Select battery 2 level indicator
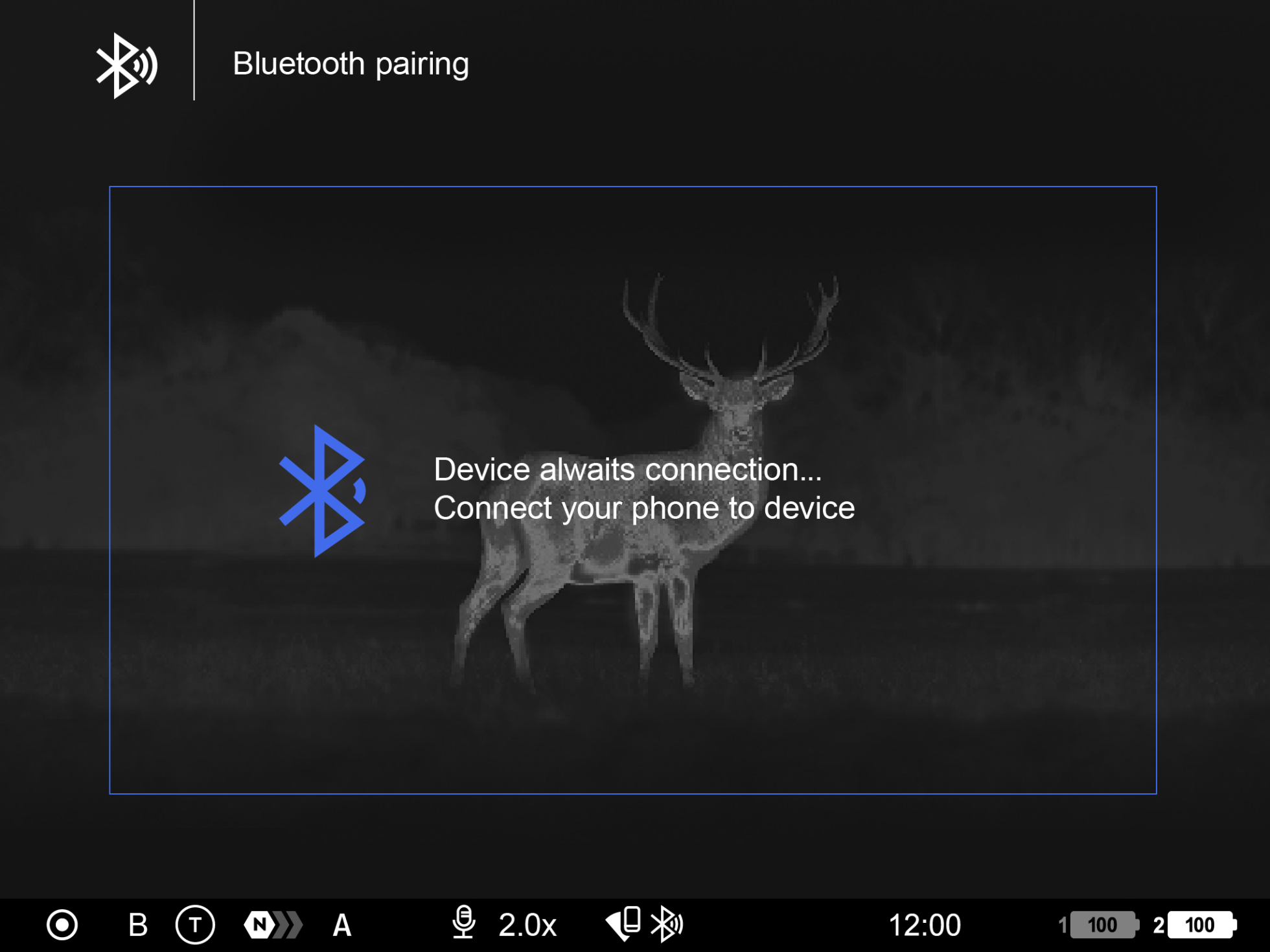This screenshot has width=1270, height=952. (x=1201, y=925)
